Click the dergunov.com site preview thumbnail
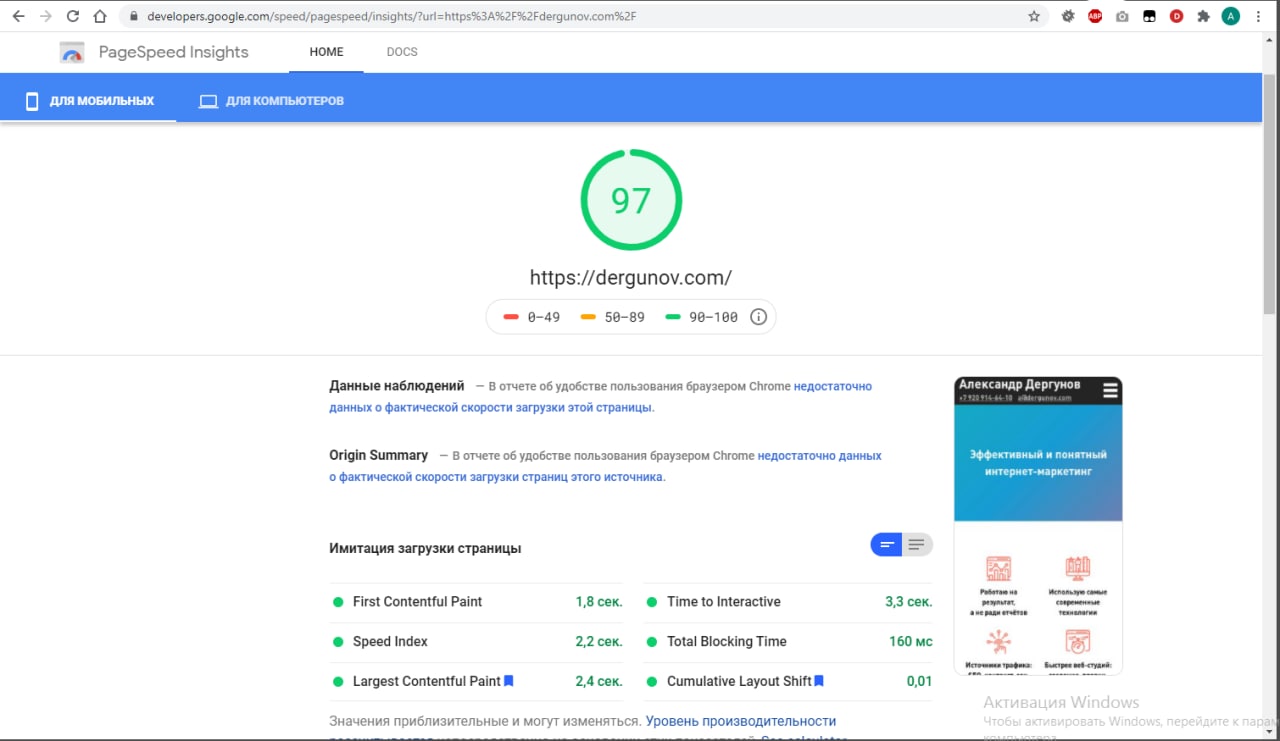 tap(1038, 526)
